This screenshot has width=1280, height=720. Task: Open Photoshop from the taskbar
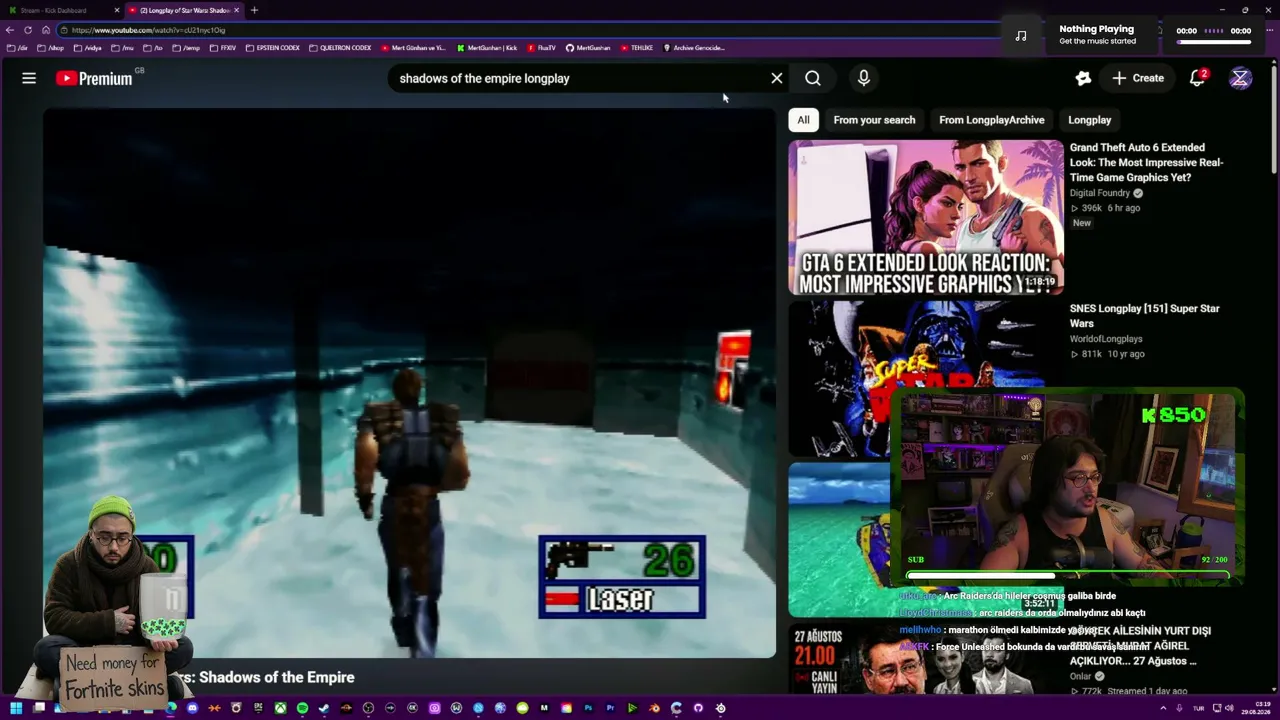588,708
